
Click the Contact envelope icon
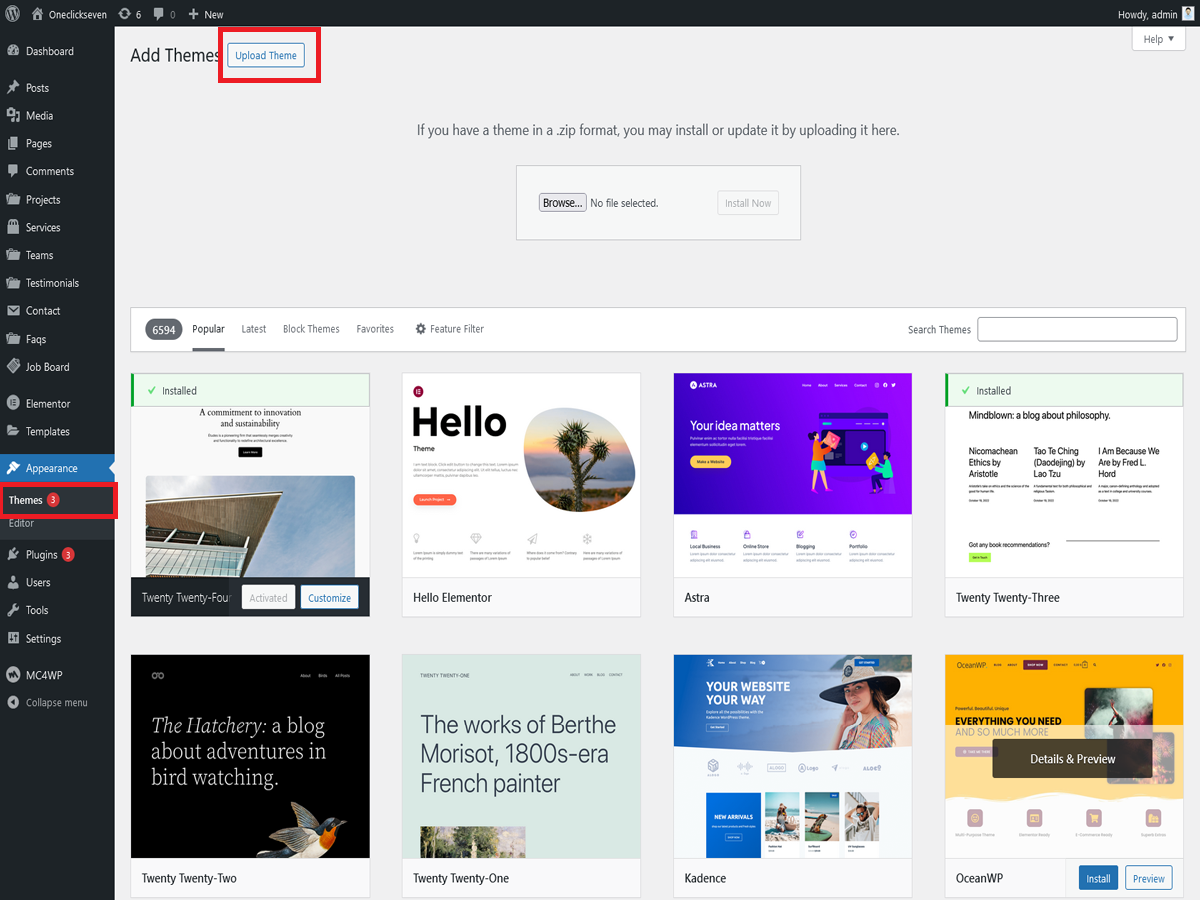click(x=13, y=311)
